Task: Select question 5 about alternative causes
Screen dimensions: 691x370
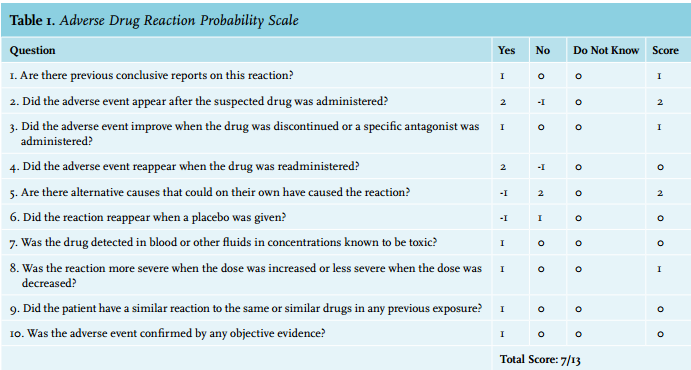Action: (x=210, y=192)
